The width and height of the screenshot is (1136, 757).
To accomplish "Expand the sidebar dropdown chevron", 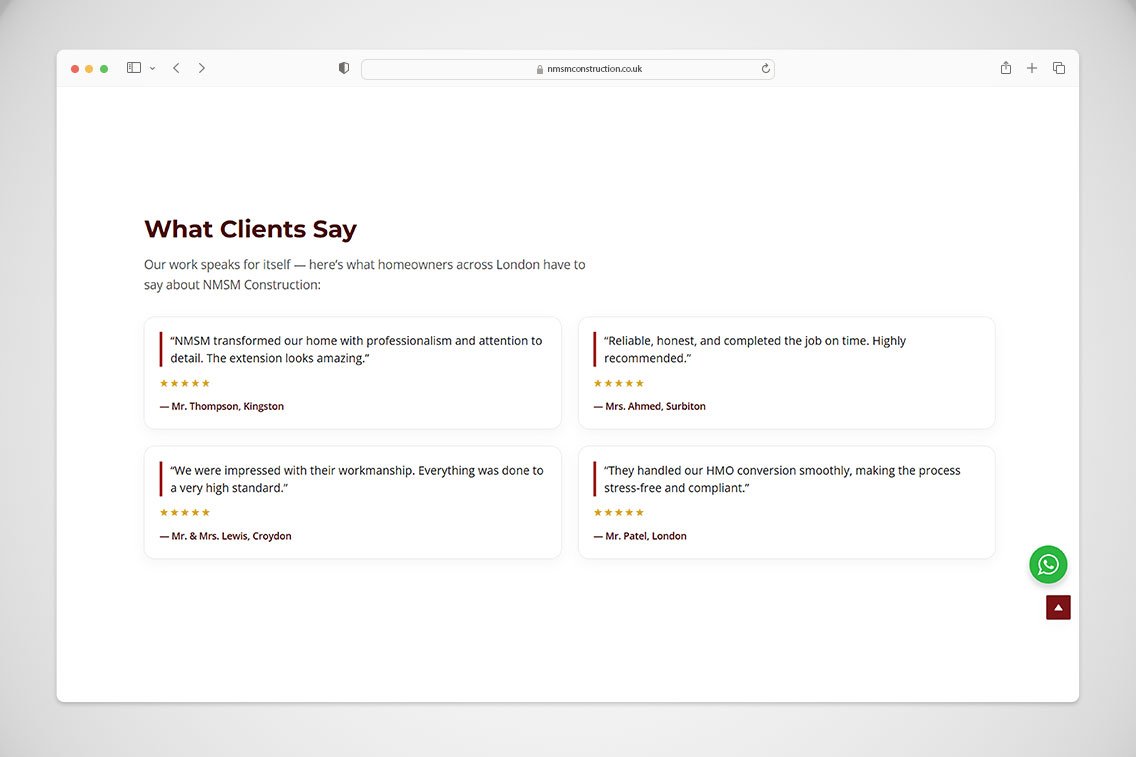I will (153, 69).
